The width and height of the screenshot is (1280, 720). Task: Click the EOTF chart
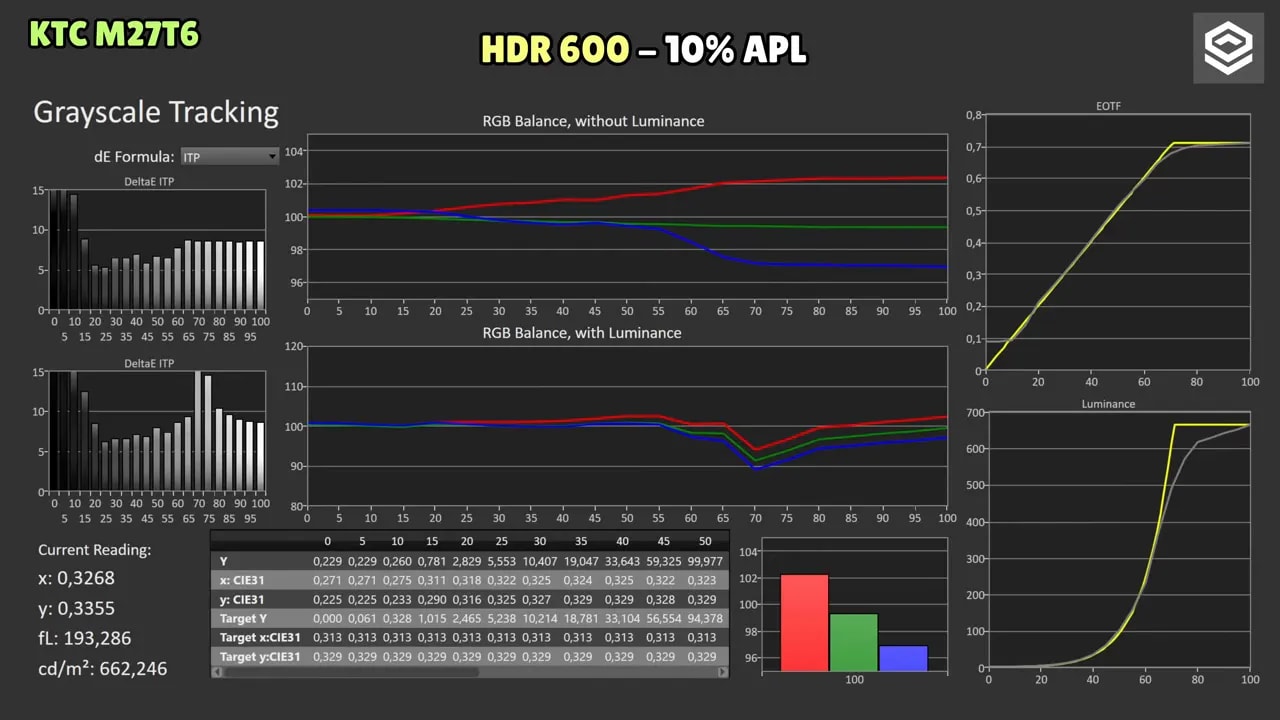click(1118, 243)
